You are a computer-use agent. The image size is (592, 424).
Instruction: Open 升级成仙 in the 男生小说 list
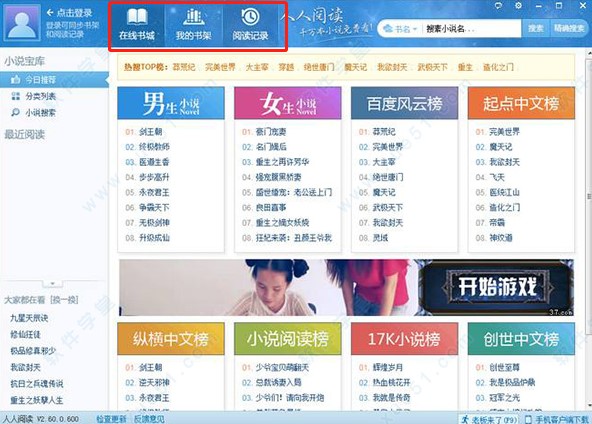click(x=154, y=238)
